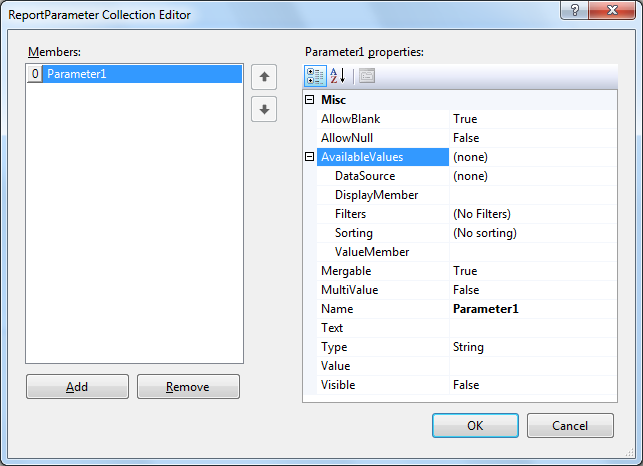Image resolution: width=643 pixels, height=466 pixels.
Task: Click the dialog Help question mark
Action: [x=575, y=10]
